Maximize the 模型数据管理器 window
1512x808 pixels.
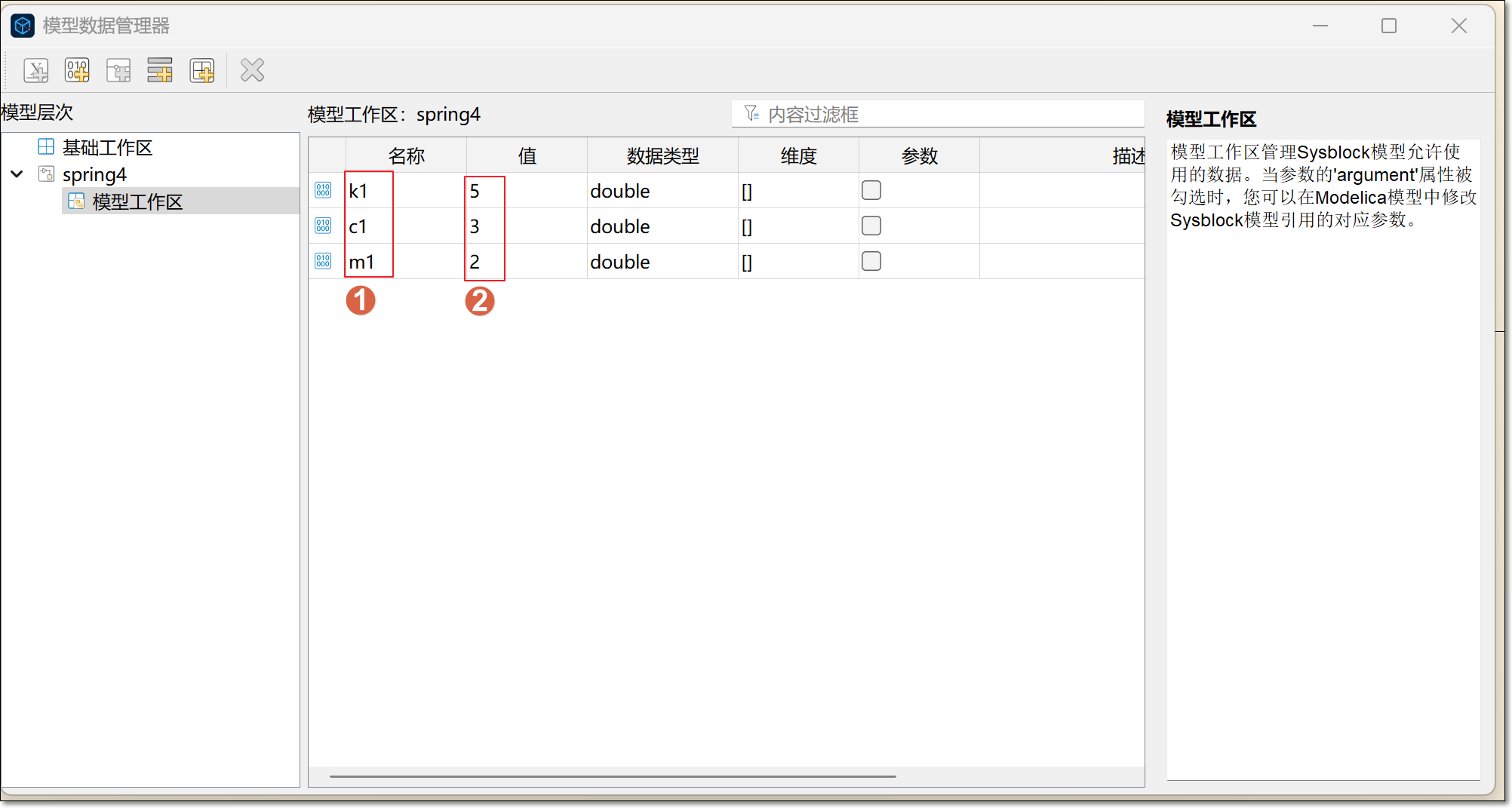(x=1389, y=26)
